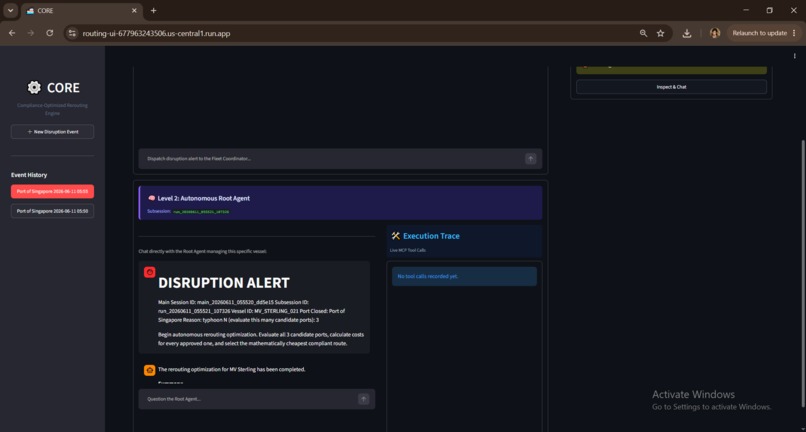
Task: Open the Port of Singapore 05:55 event
Action: point(52,191)
